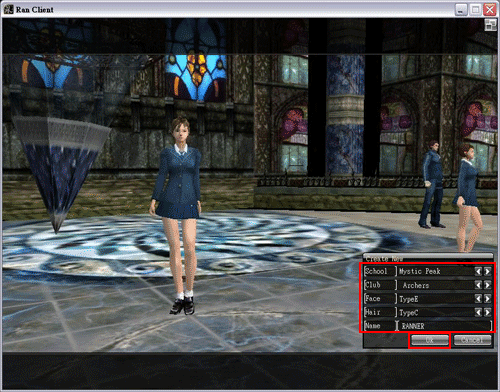The image size is (500, 392).
Task: Switch to the next Club after Archers
Action: [x=487, y=285]
